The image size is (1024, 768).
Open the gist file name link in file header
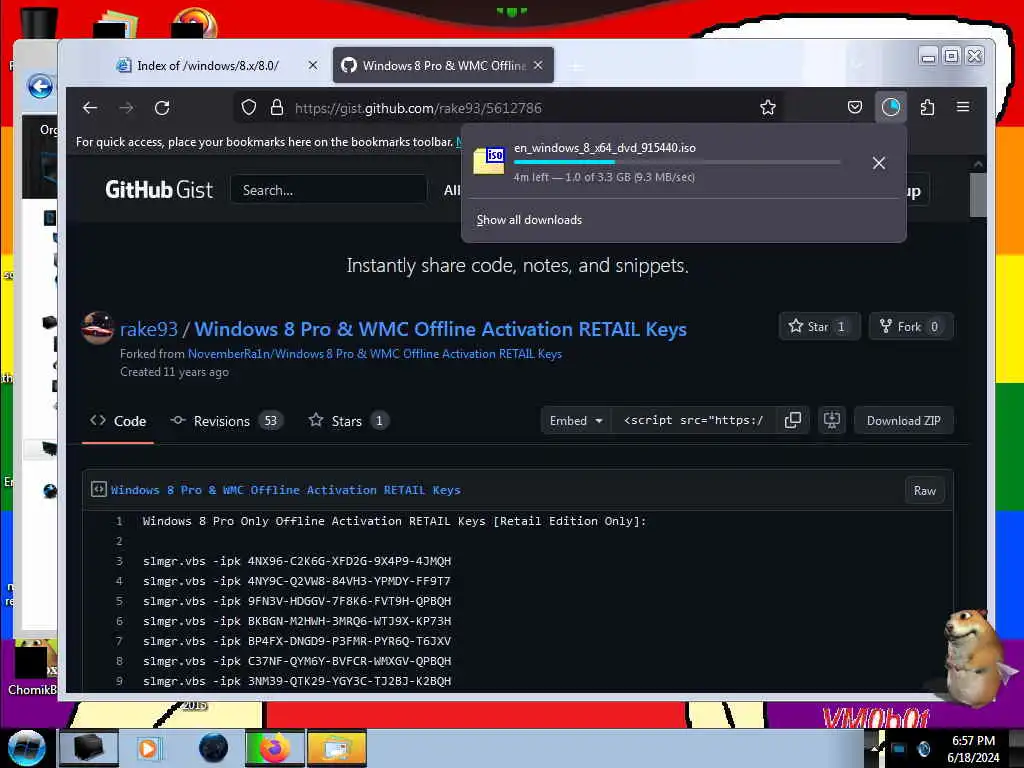click(285, 490)
